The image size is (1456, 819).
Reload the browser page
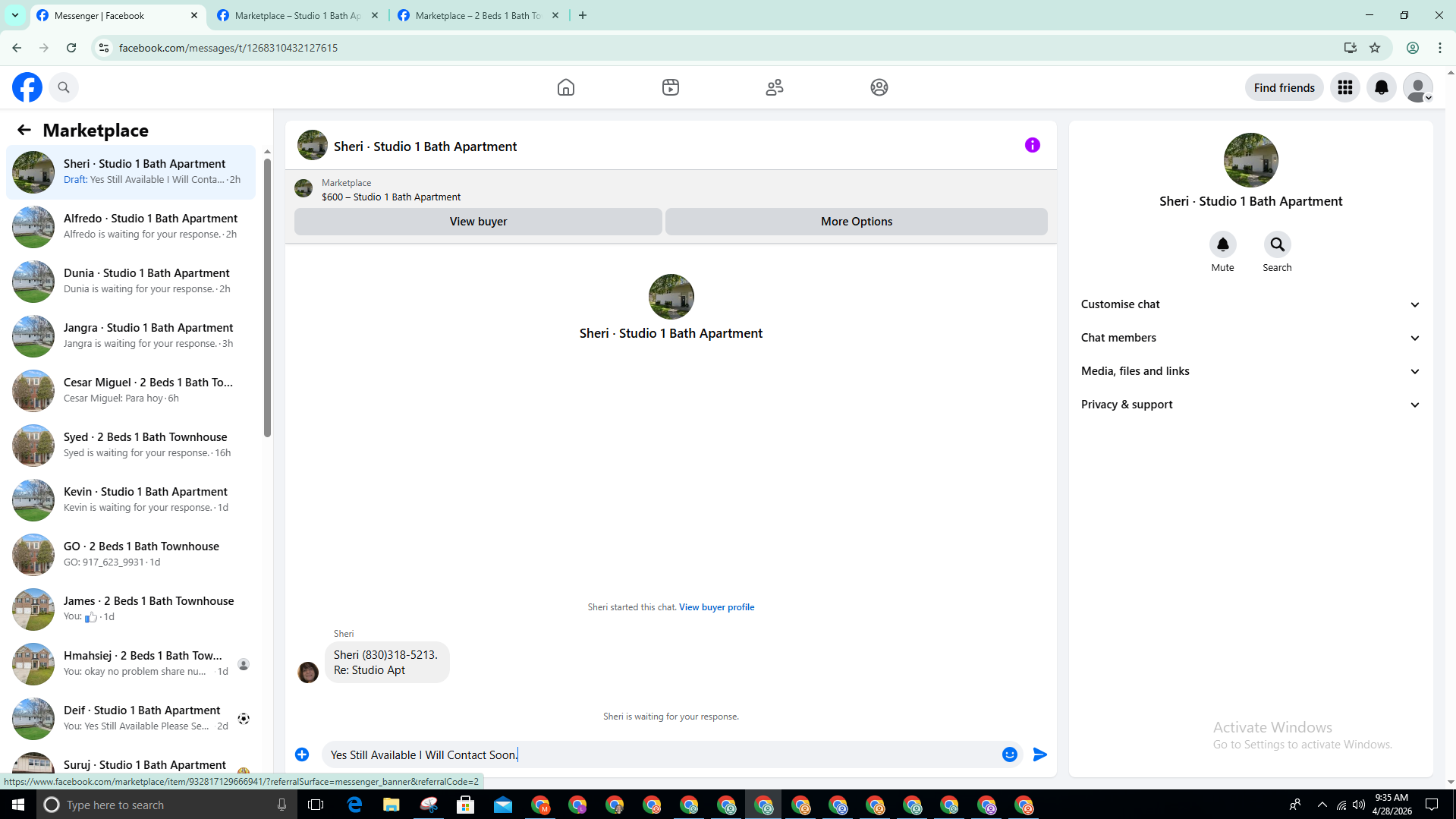click(71, 48)
